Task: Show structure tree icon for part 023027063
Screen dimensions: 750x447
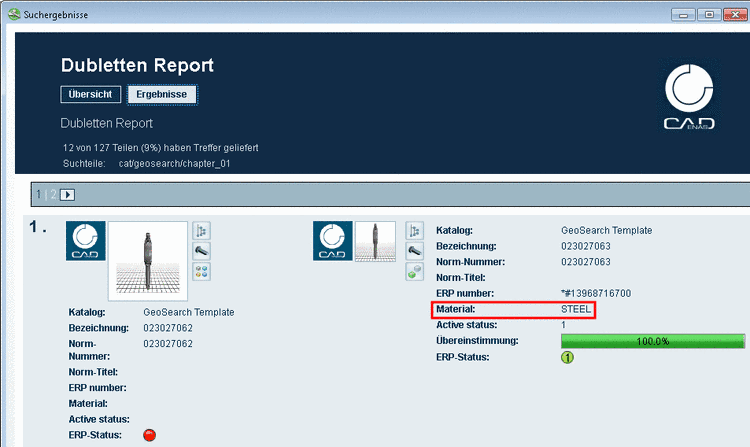Action: coord(414,231)
